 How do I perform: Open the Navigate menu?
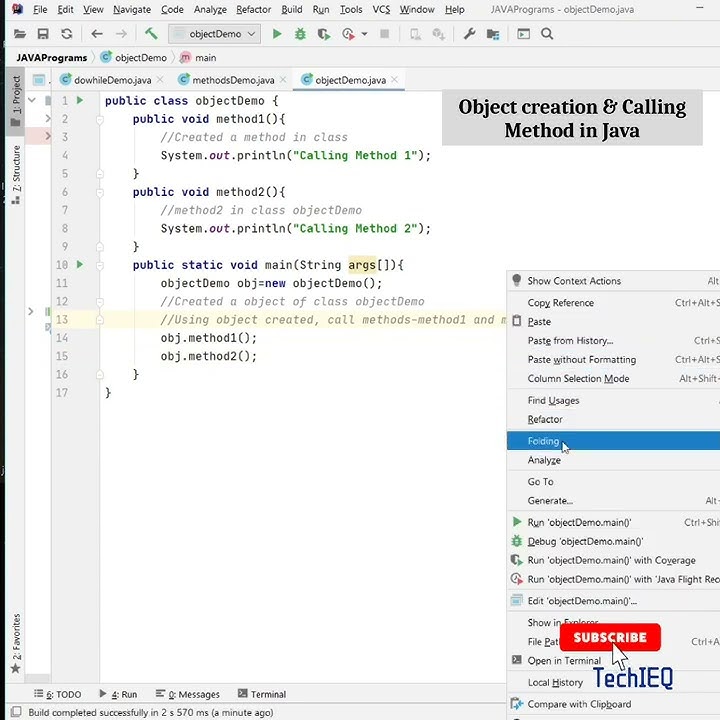[x=132, y=9]
